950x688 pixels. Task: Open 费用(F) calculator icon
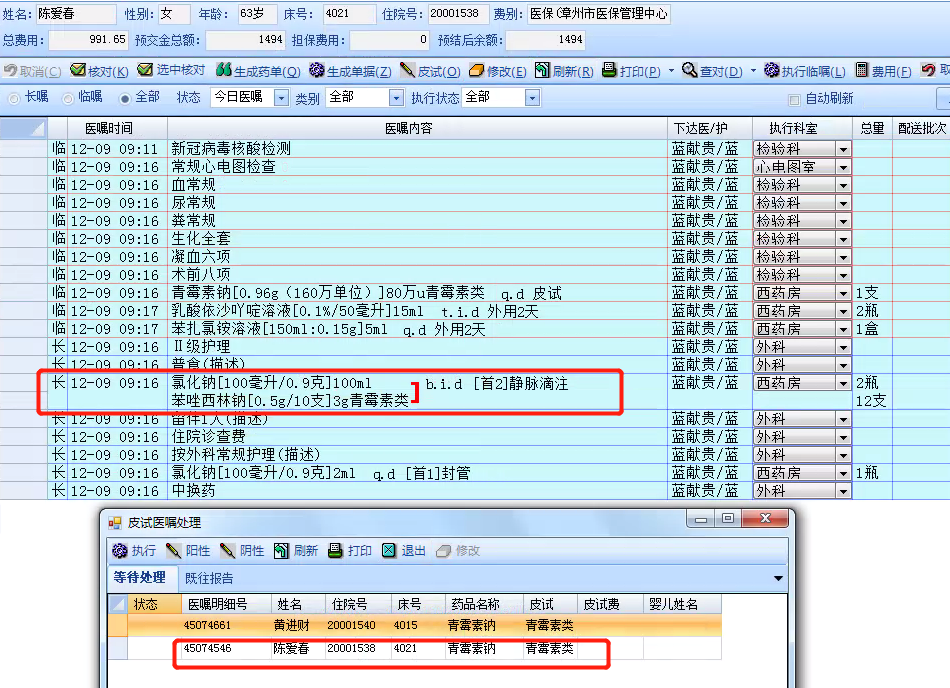(x=862, y=70)
